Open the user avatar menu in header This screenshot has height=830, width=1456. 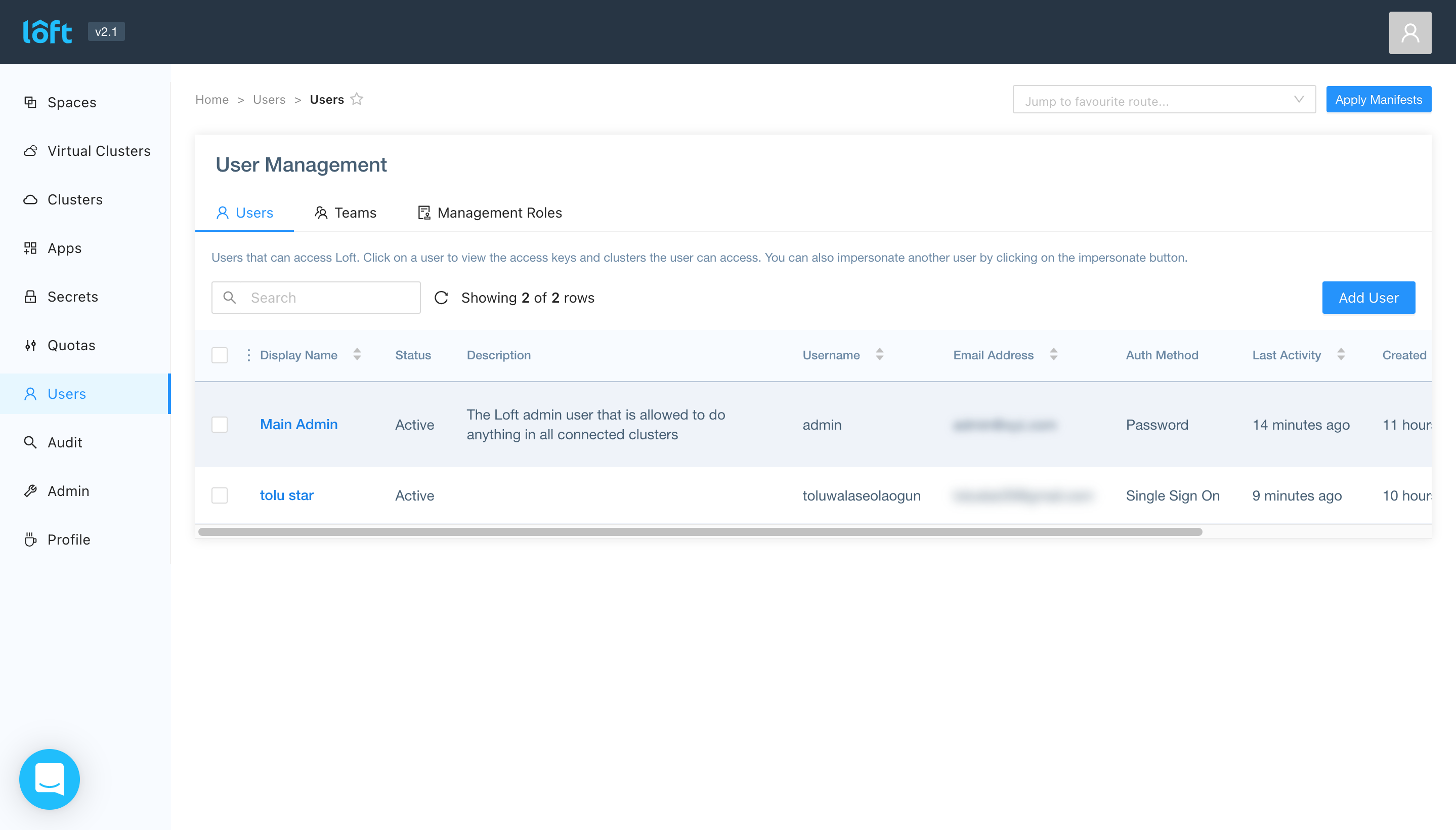(x=1409, y=32)
